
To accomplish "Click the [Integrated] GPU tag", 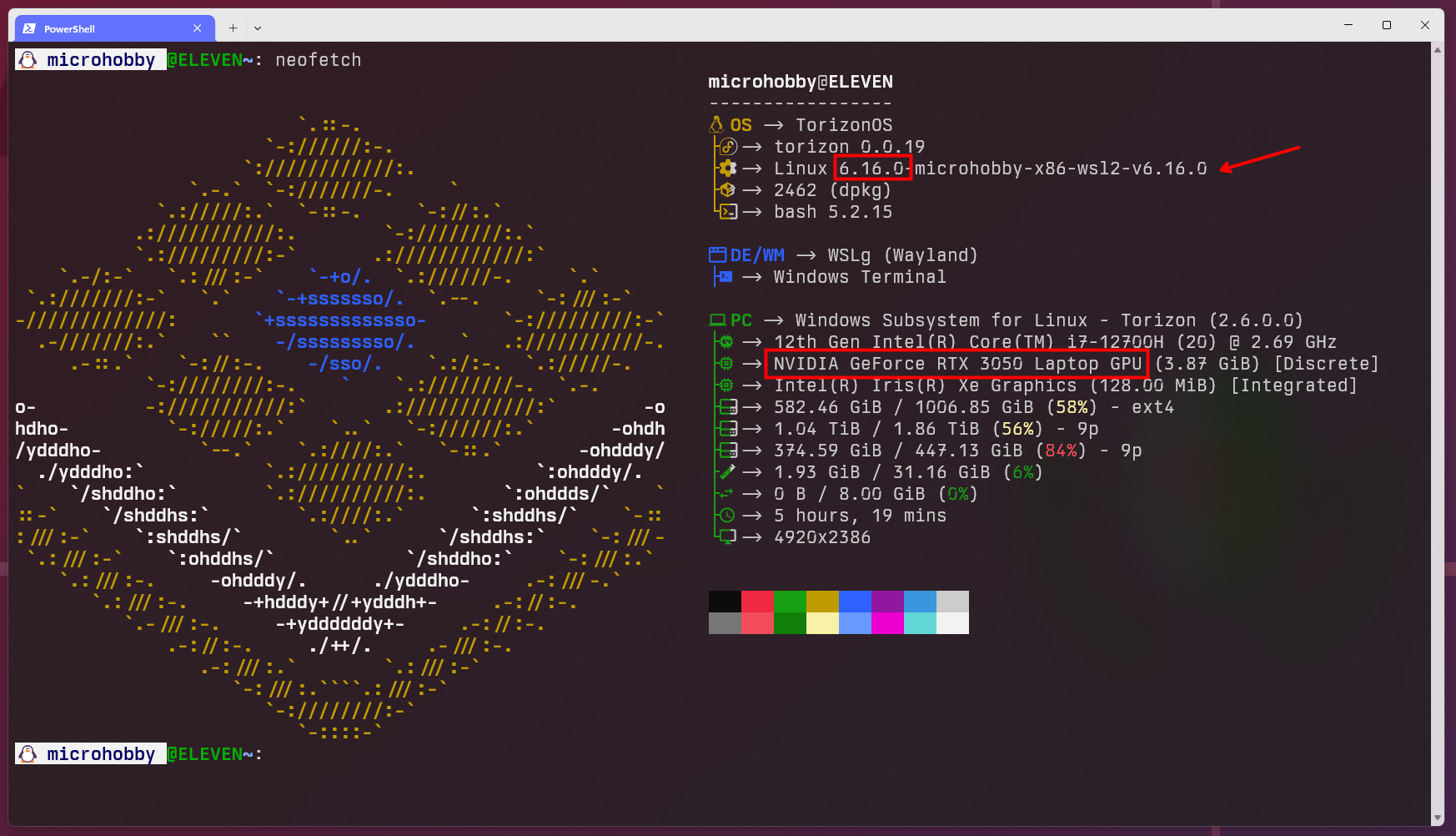I will (x=1294, y=385).
